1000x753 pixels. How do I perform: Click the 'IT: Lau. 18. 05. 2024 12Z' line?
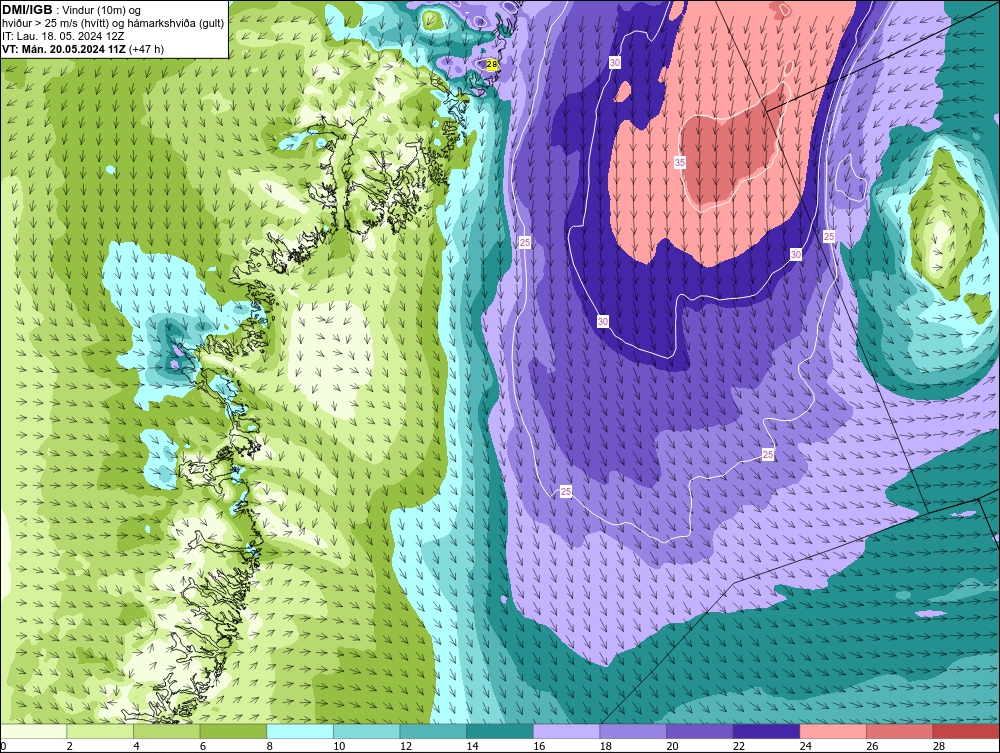[63, 36]
